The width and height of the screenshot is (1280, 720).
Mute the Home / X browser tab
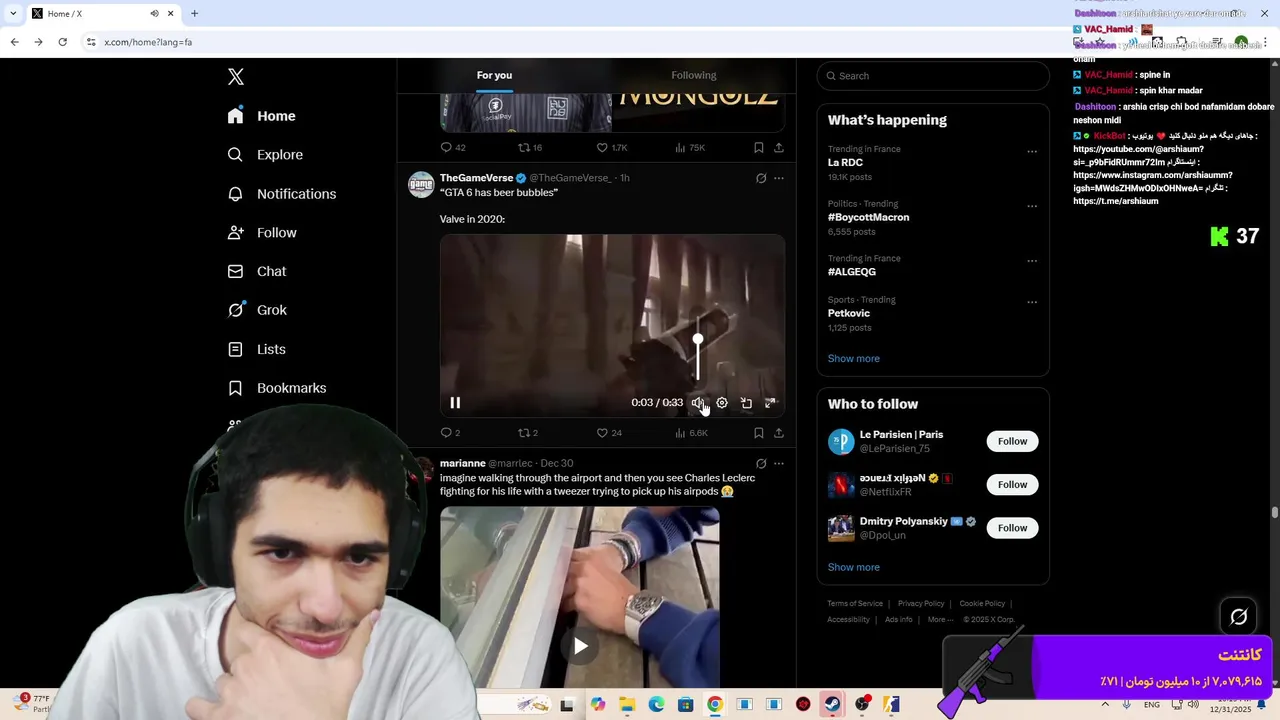[x=154, y=13]
